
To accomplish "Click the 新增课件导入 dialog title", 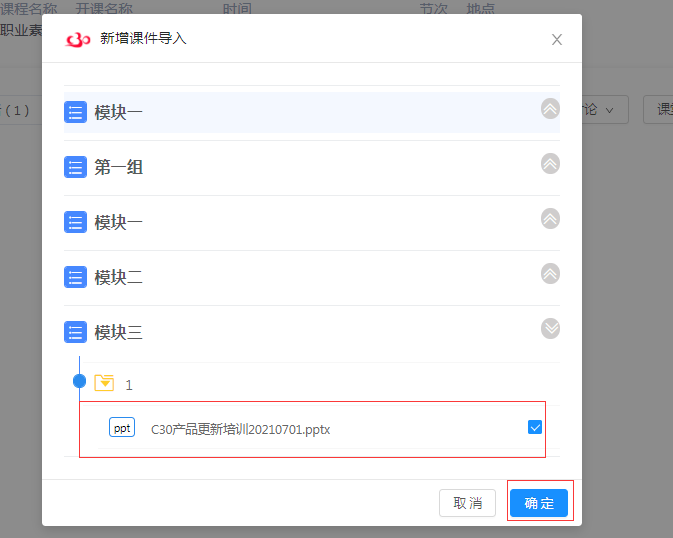I will (x=143, y=39).
